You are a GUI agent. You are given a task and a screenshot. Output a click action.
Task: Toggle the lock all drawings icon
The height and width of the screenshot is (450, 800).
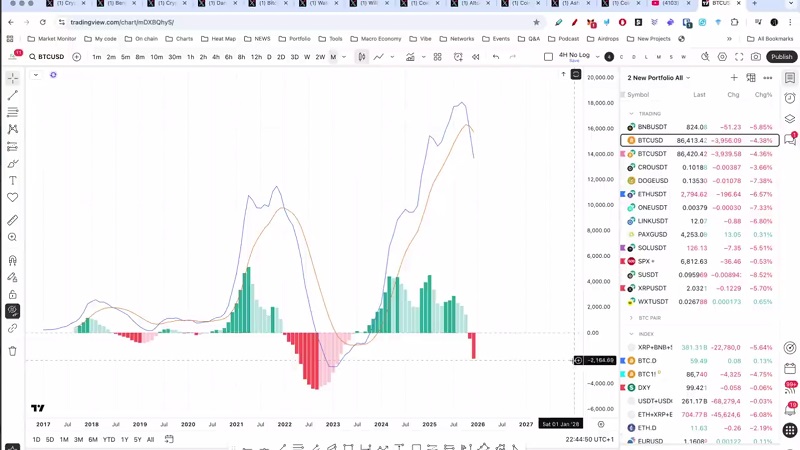(13, 295)
